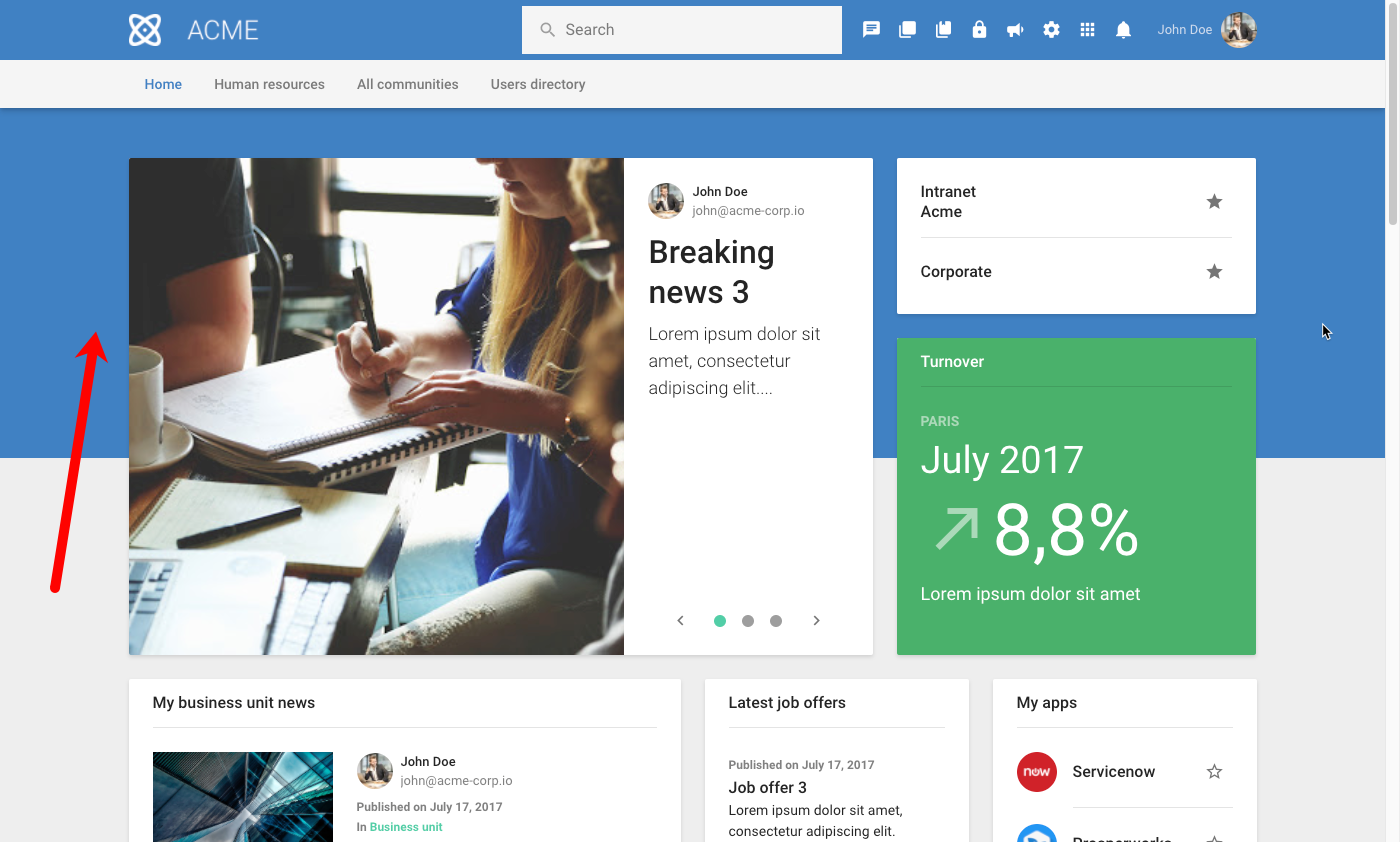
Task: Open the apps grid launcher
Action: (x=1087, y=29)
